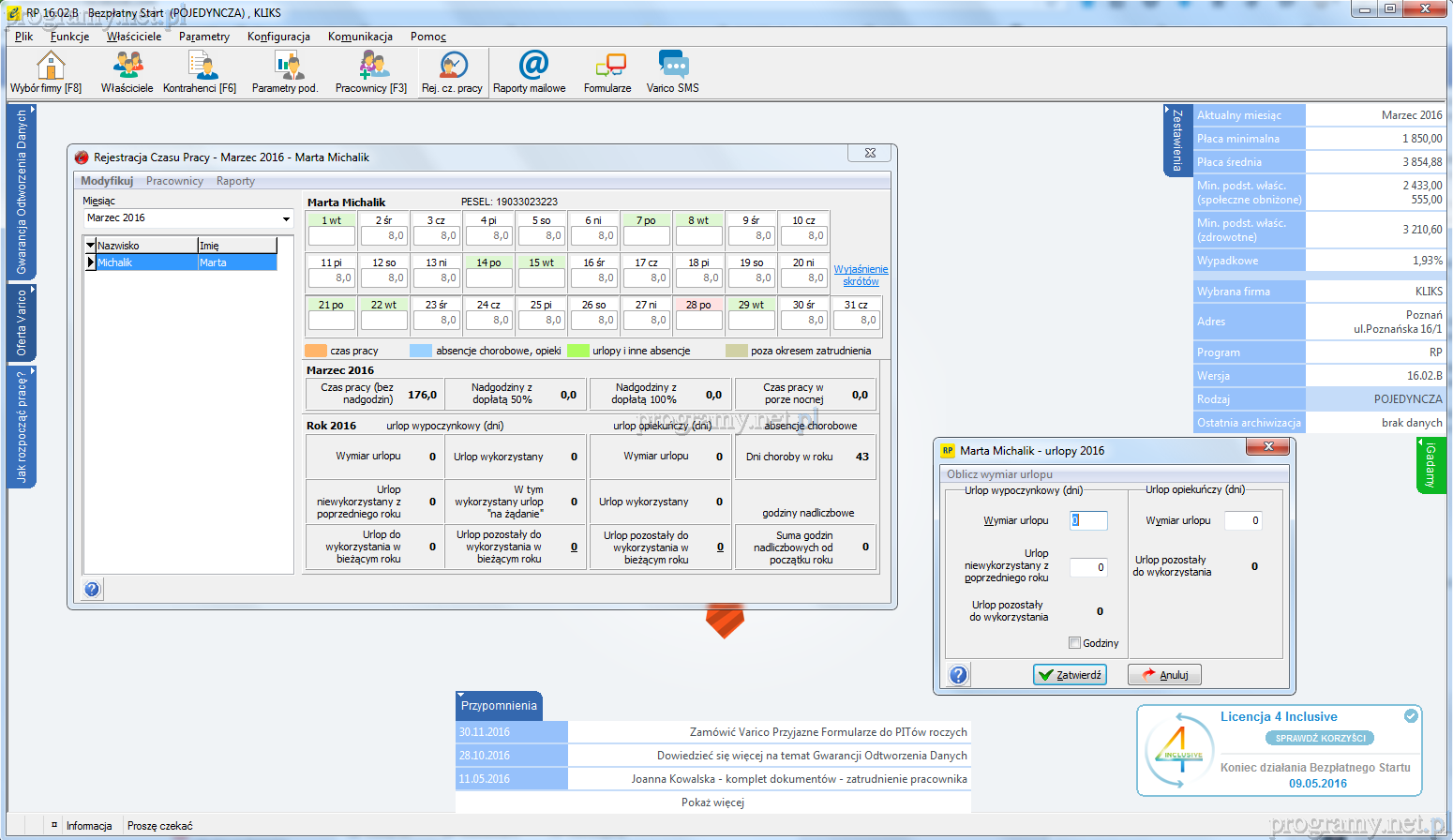Switch to Raporty tab in registration window
This screenshot has height=840, width=1453.
[235, 181]
